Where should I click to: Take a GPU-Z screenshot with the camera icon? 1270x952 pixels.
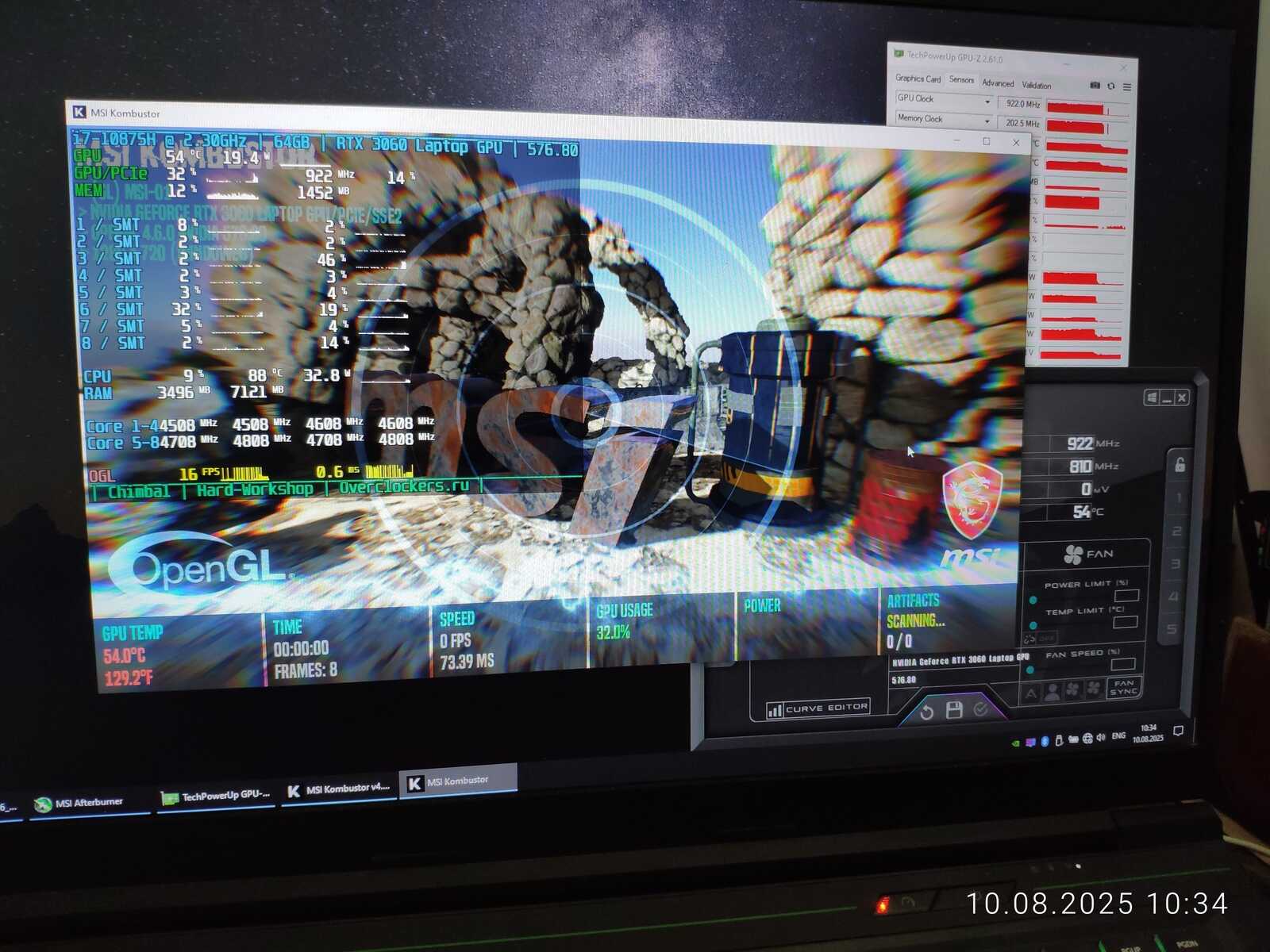1095,86
